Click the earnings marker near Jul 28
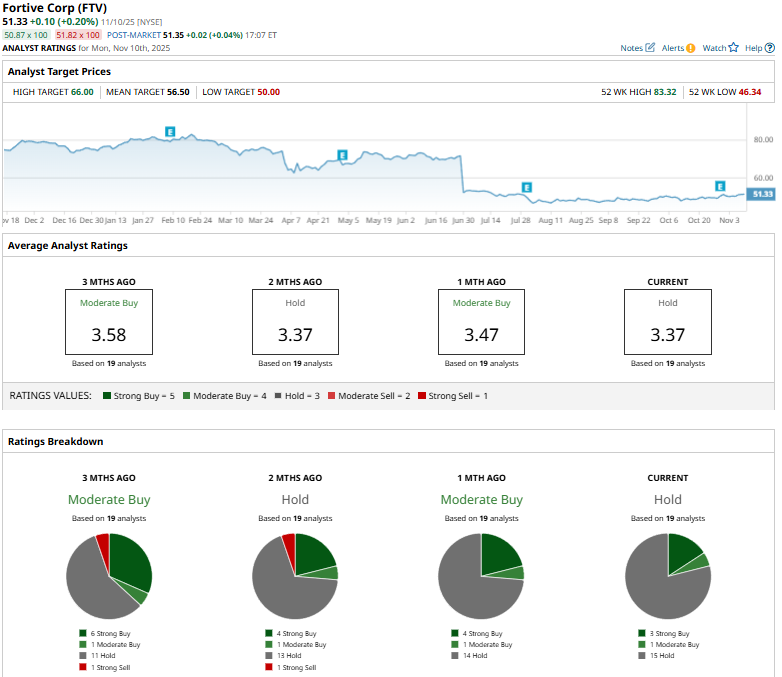782x677 pixels. pyautogui.click(x=527, y=187)
